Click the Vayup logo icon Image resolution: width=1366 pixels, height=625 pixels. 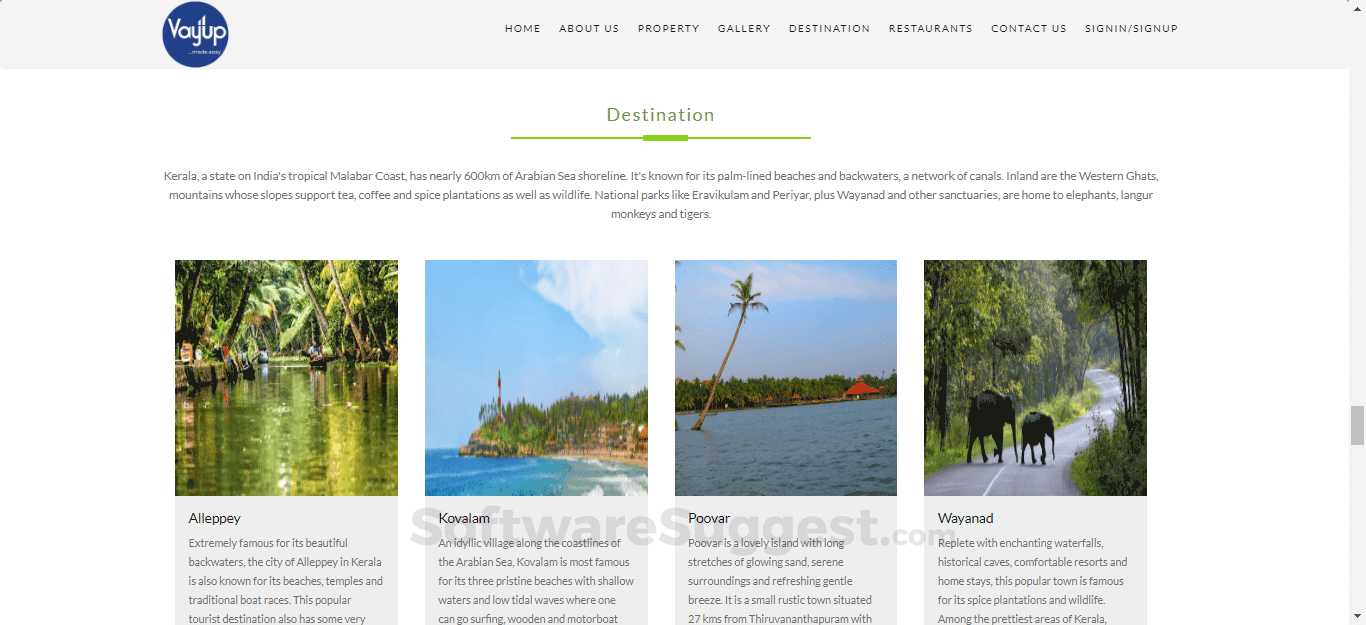click(195, 34)
